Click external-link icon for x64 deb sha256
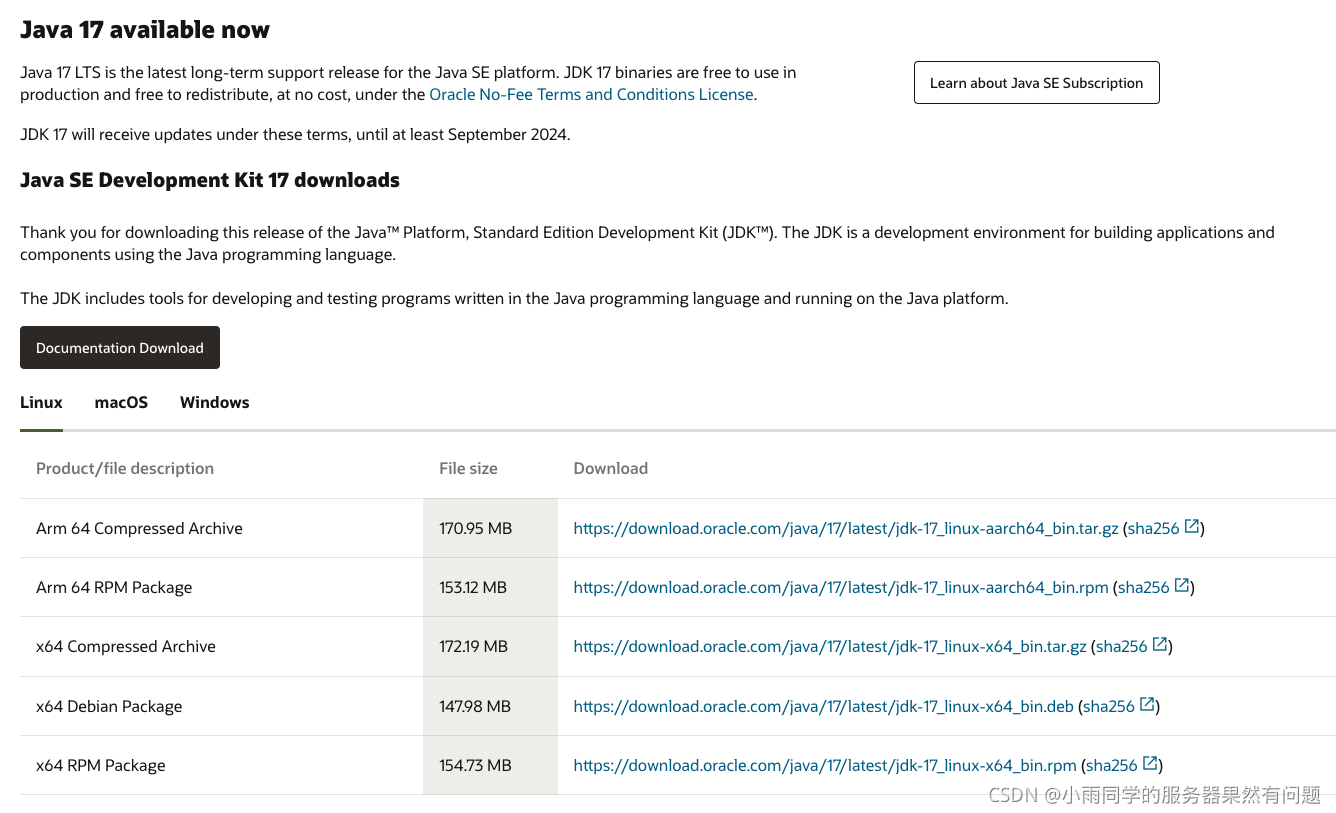Image resolution: width=1336 pixels, height=813 pixels. pyautogui.click(x=1147, y=705)
